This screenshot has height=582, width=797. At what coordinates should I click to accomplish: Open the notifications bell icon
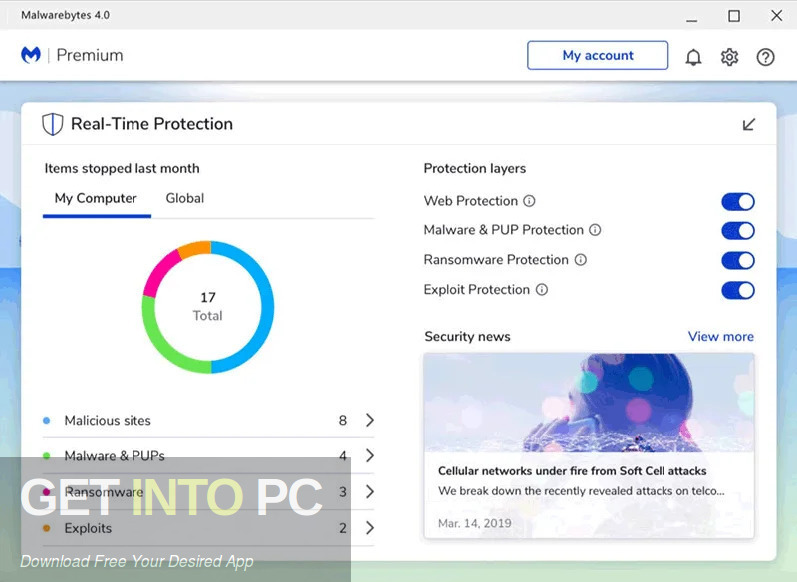693,57
